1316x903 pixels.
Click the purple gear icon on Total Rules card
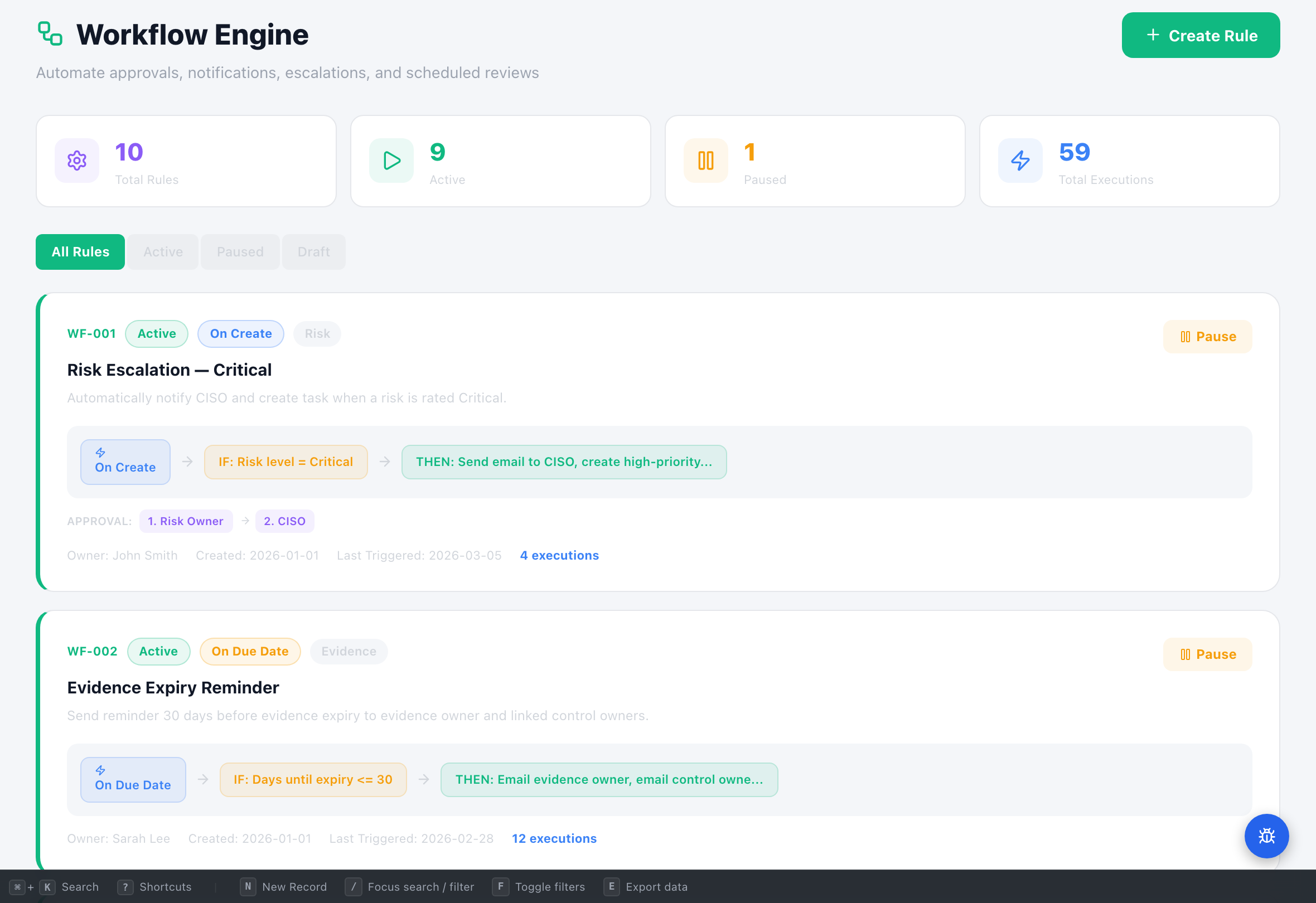76,160
